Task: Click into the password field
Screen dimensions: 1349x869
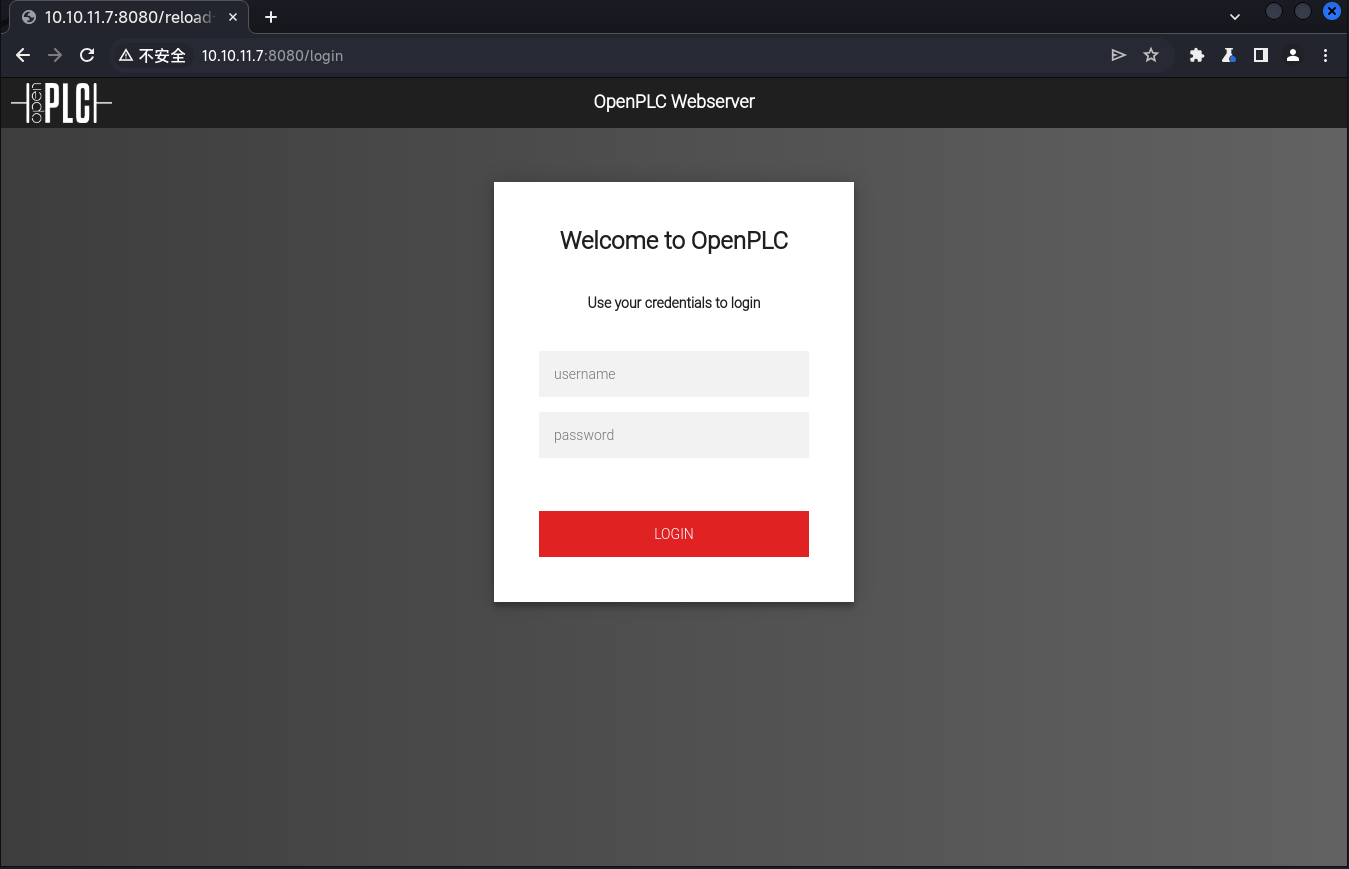Action: [674, 435]
